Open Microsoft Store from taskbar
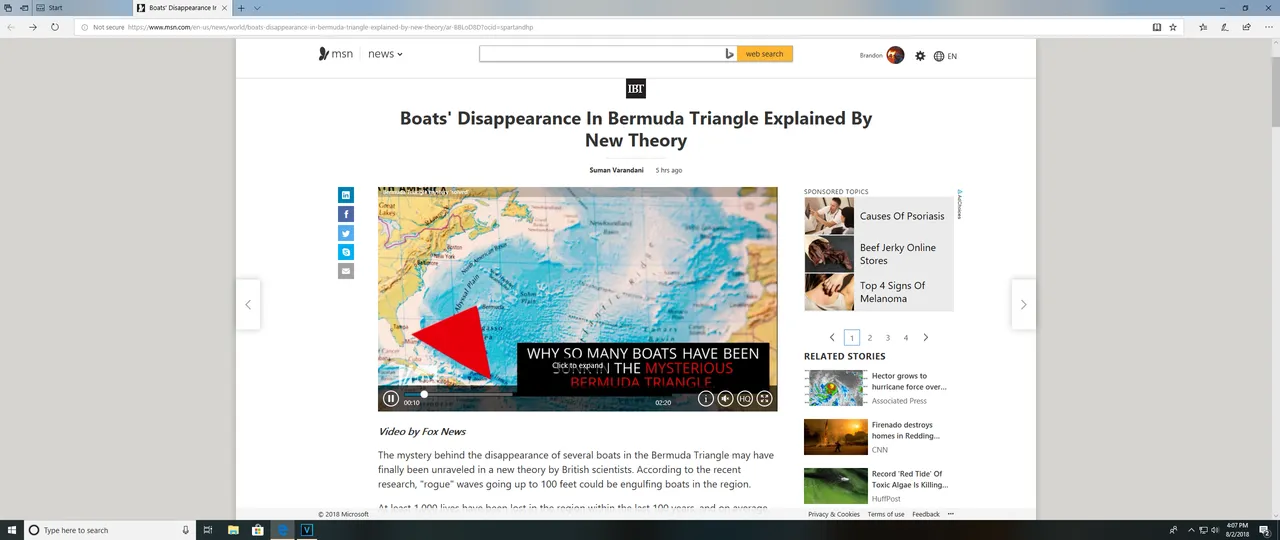The width and height of the screenshot is (1280, 540). tap(258, 530)
